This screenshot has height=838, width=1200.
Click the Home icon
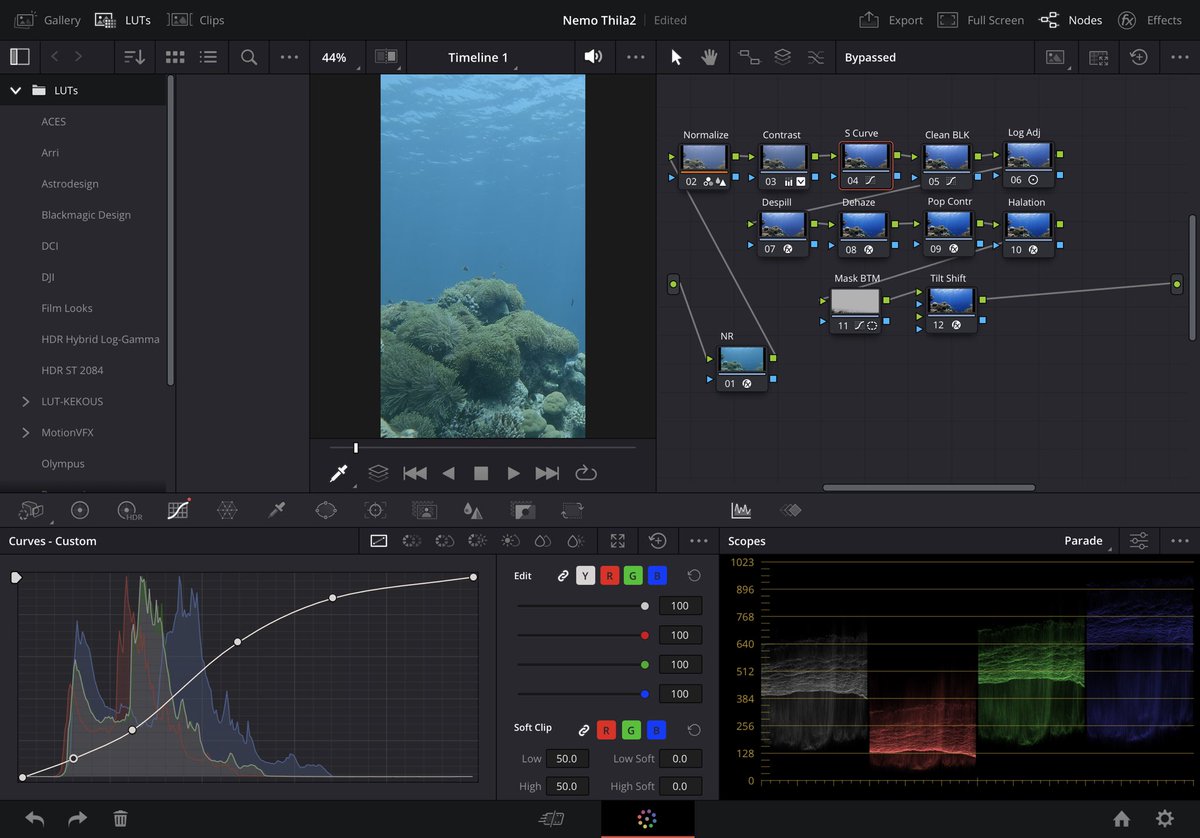[x=1122, y=819]
